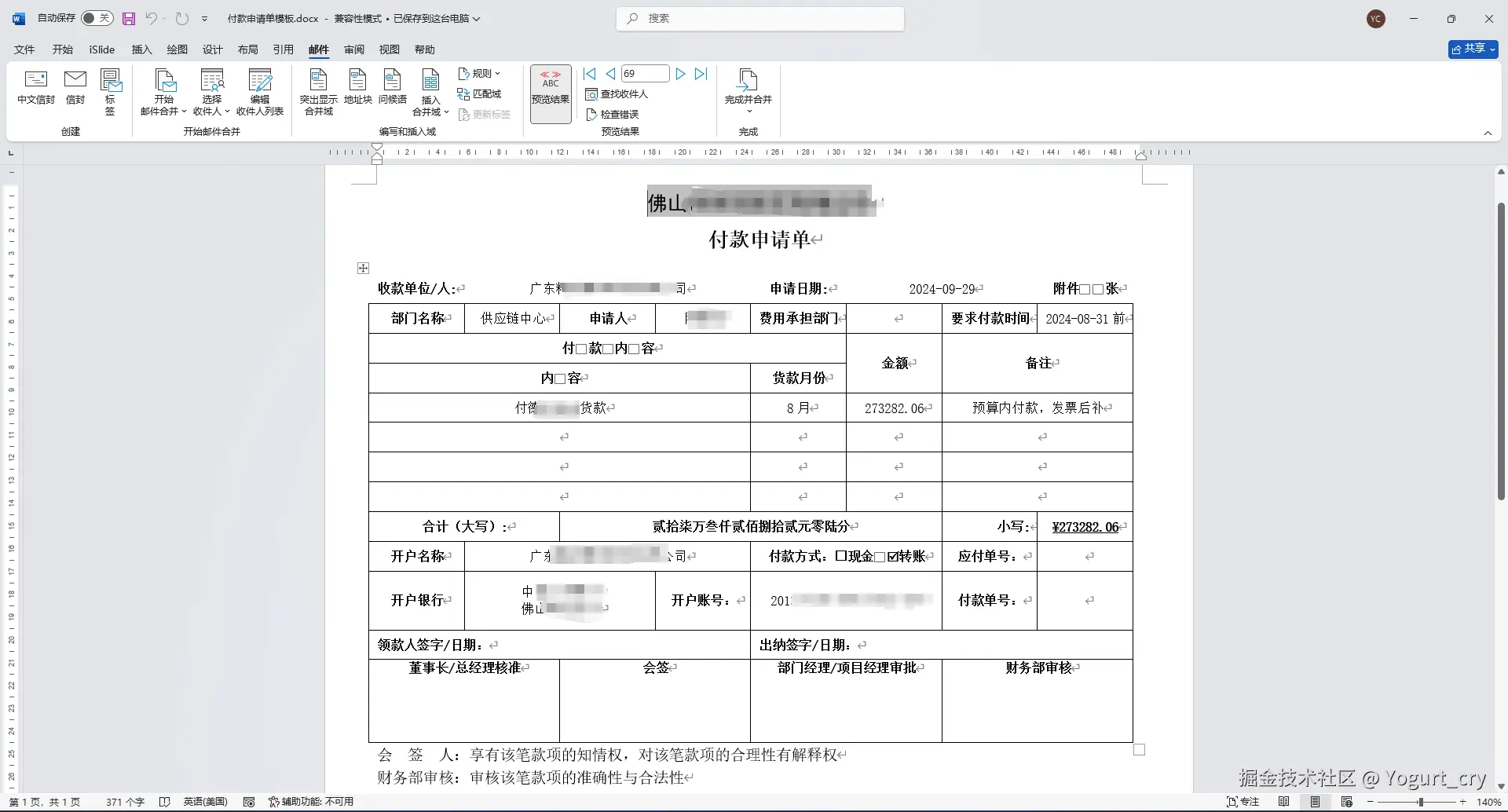Switch to the iSlide tab
Image resolution: width=1508 pixels, height=812 pixels.
(x=102, y=49)
